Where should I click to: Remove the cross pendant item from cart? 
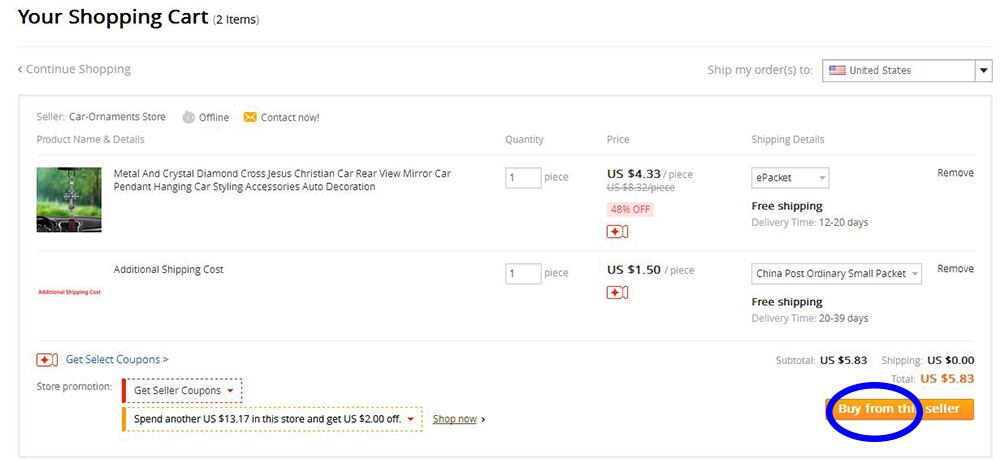coord(955,173)
